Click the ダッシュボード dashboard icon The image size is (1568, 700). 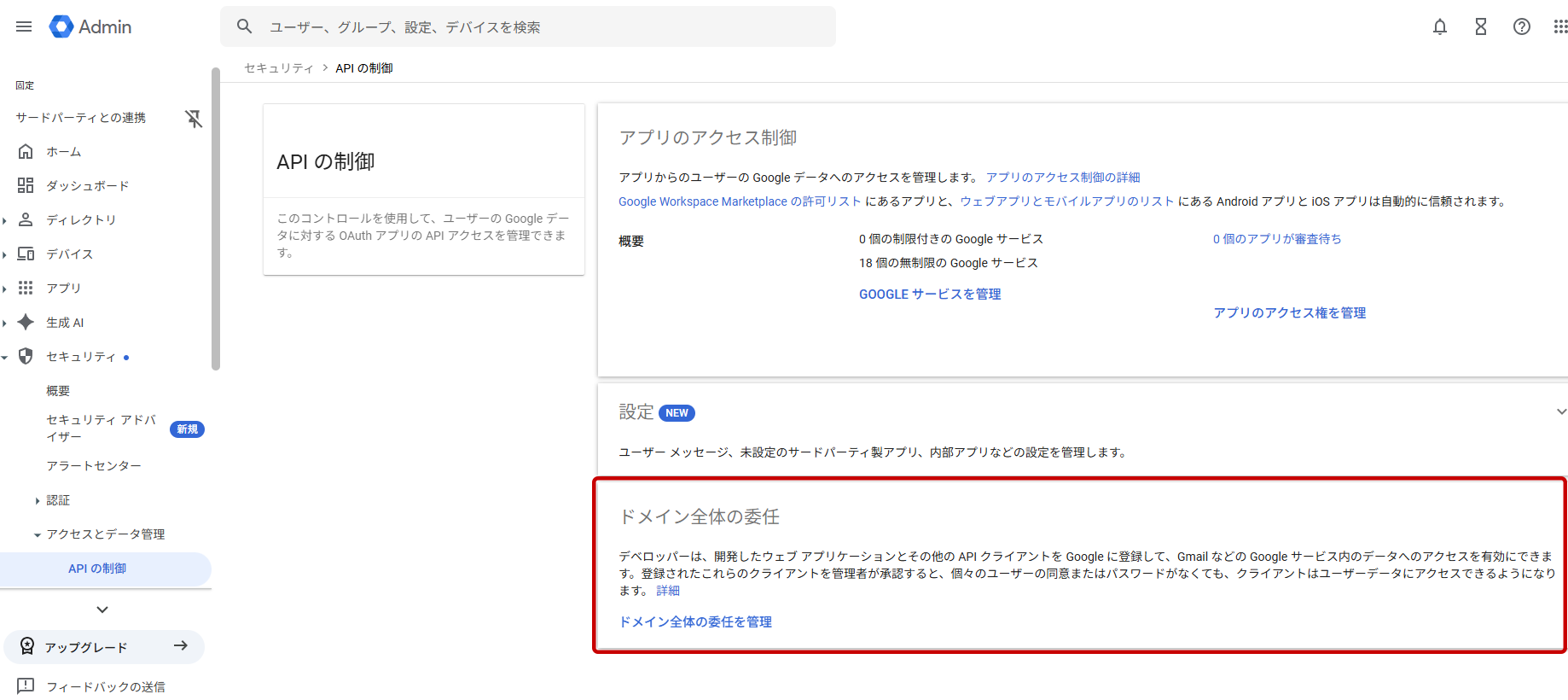26,185
